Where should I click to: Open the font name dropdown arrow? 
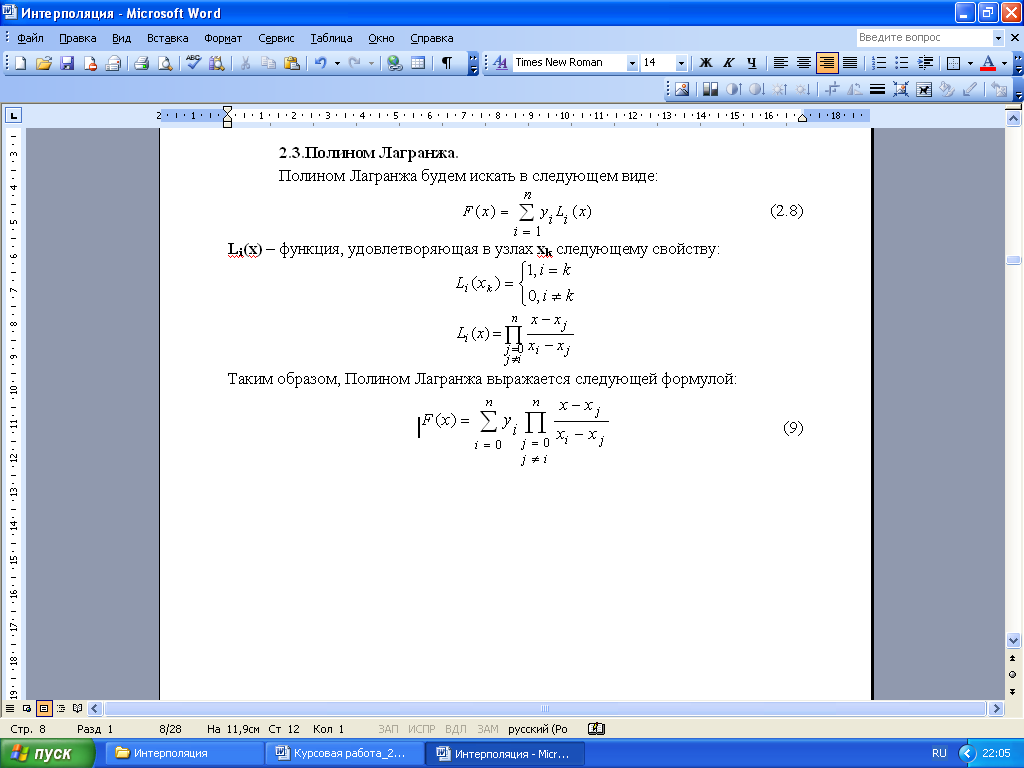click(632, 63)
